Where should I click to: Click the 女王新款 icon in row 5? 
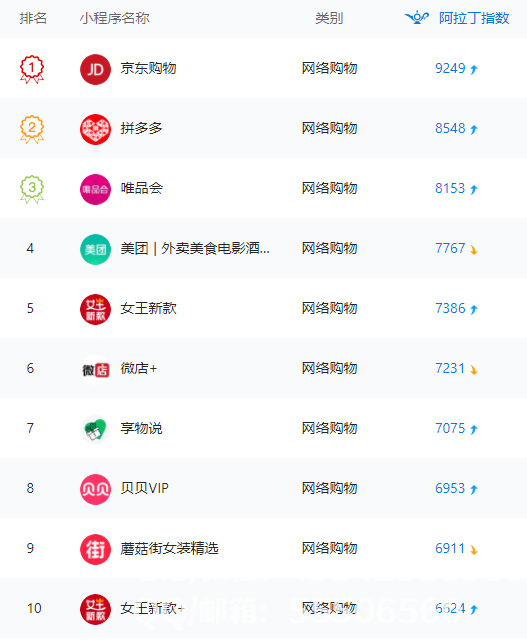tap(95, 309)
